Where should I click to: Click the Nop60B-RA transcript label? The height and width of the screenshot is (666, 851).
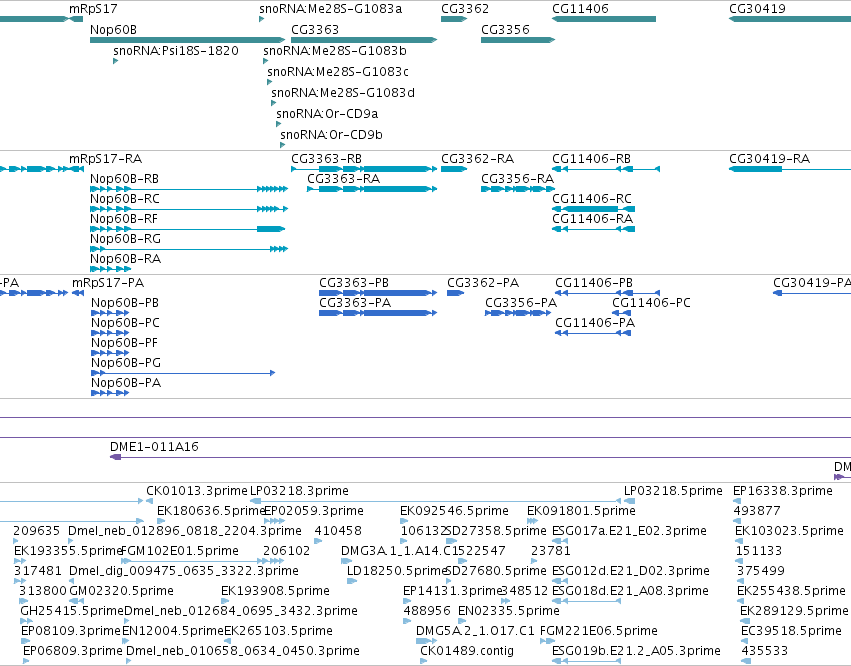(125, 259)
